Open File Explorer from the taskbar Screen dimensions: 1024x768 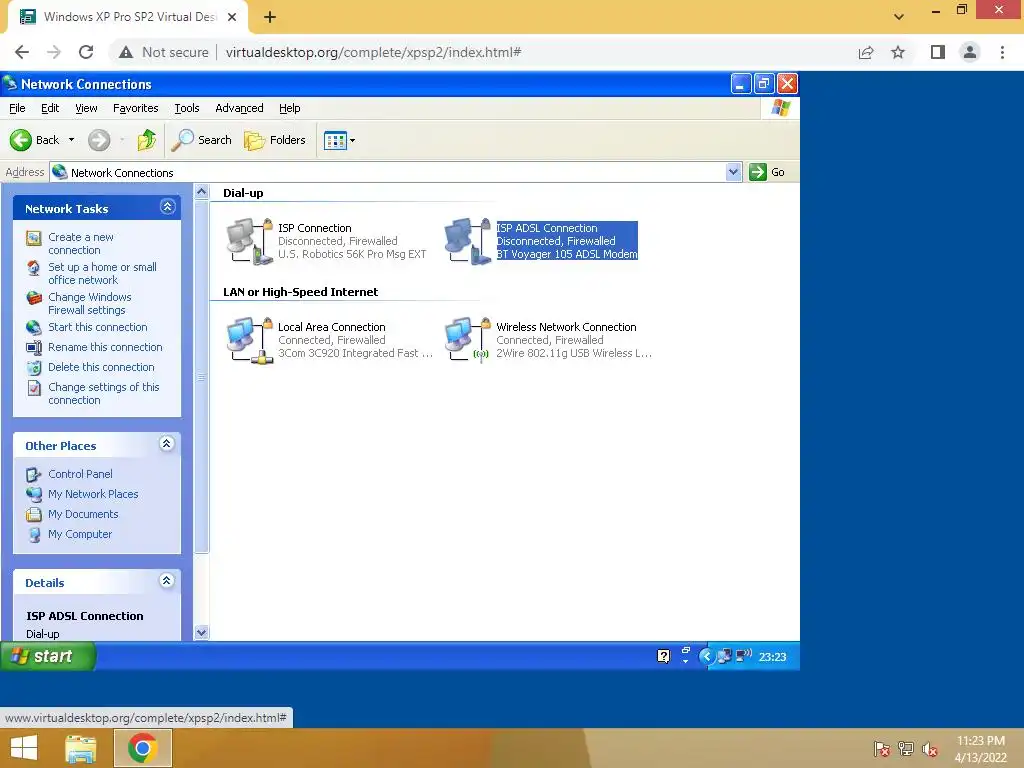pos(81,748)
